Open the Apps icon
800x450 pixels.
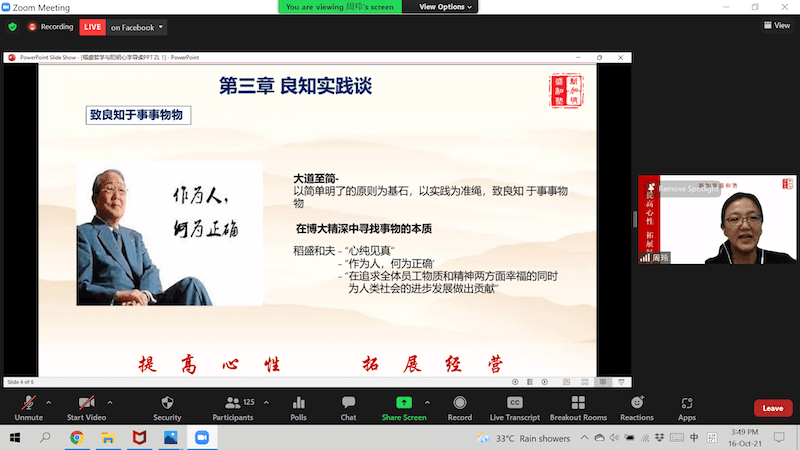(687, 403)
